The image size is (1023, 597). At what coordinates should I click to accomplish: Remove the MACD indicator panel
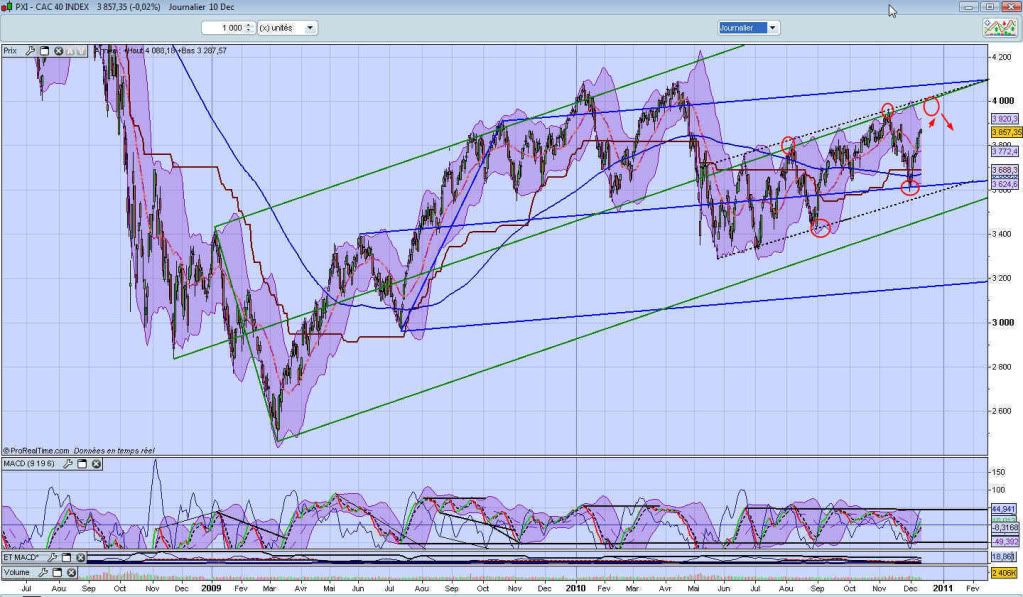[97, 464]
